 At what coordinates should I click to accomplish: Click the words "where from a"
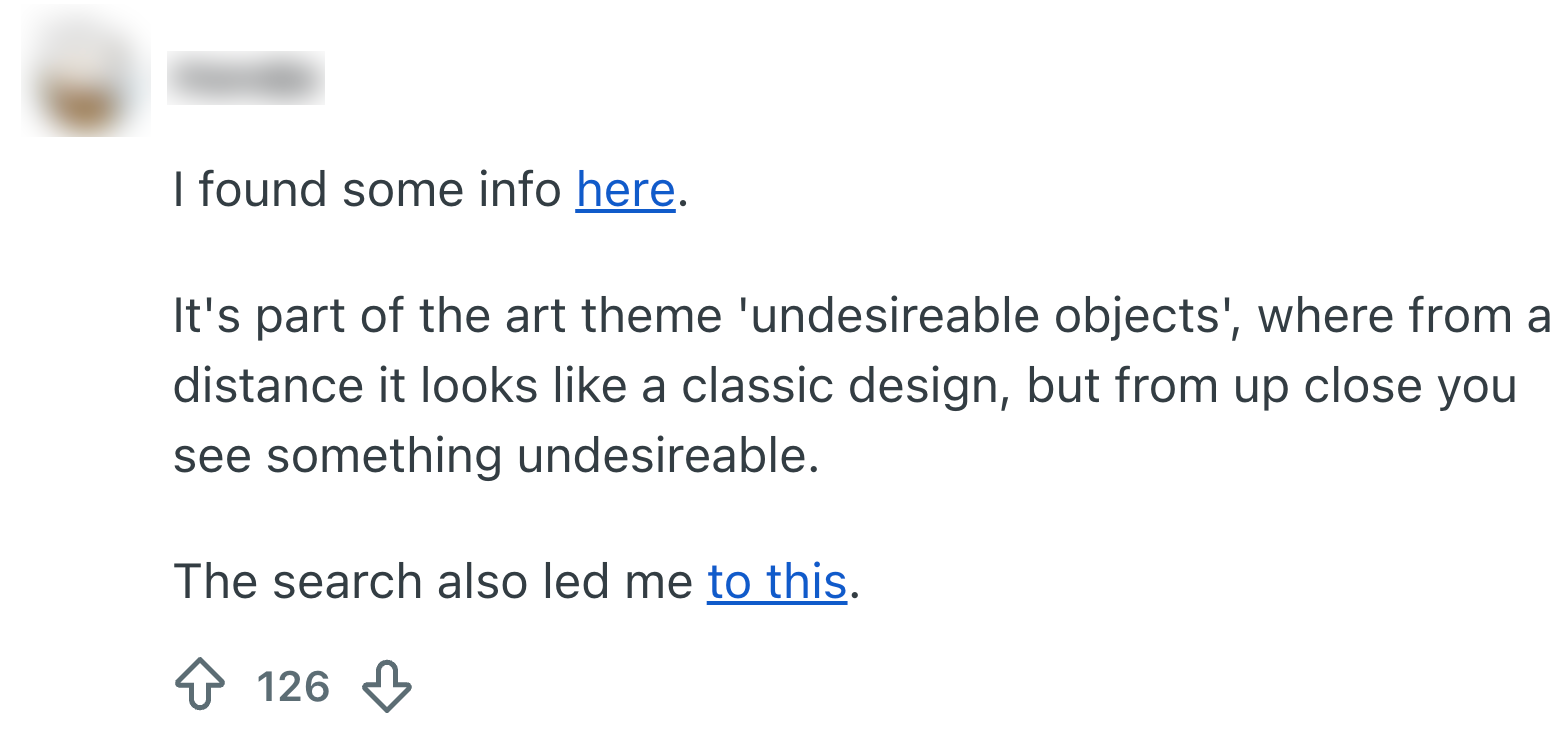[x=1403, y=316]
